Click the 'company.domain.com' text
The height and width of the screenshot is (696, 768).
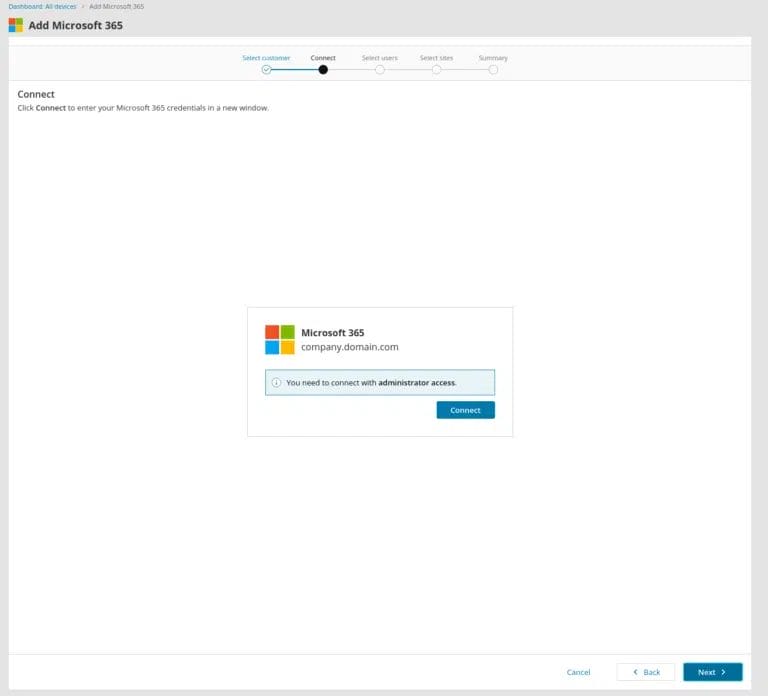(350, 347)
